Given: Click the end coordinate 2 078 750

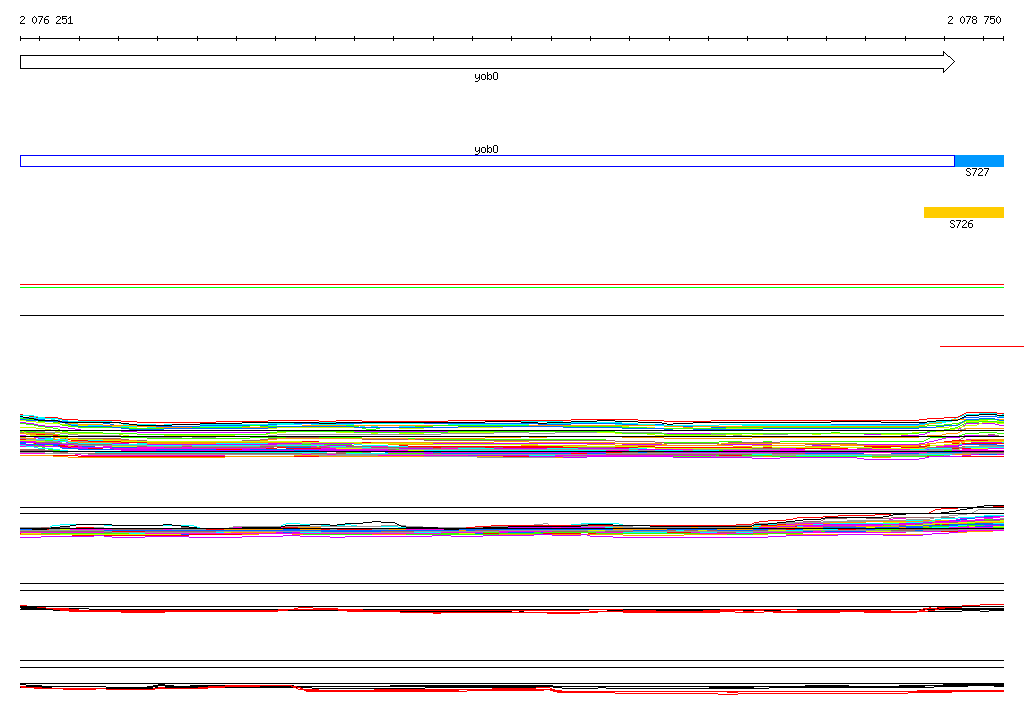Looking at the screenshot, I should 974,20.
